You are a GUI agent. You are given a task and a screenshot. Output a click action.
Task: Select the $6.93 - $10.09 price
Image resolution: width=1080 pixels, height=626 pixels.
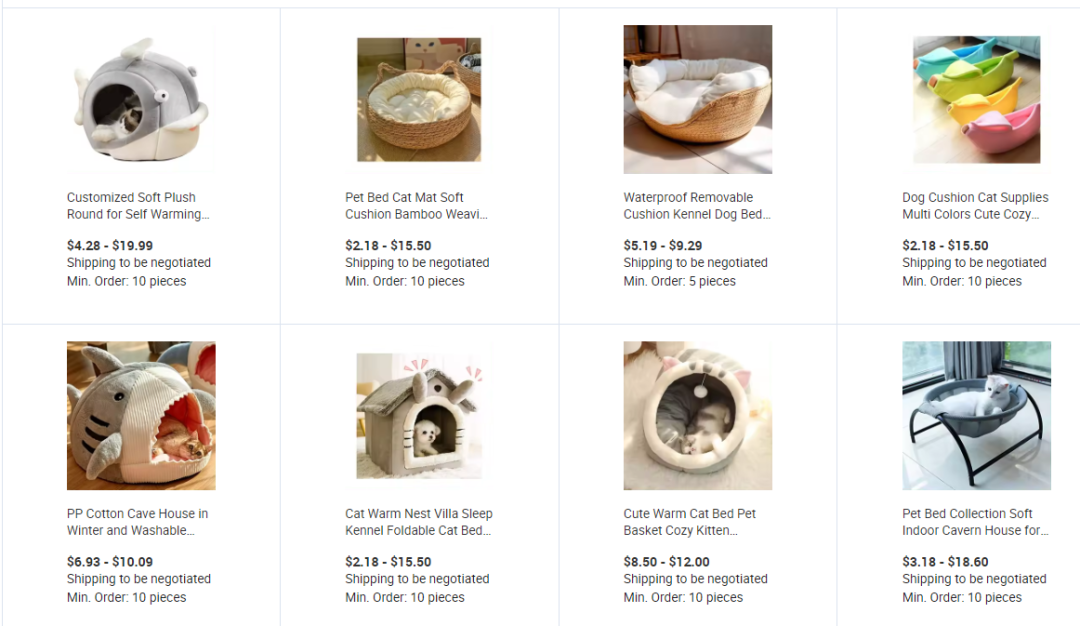[x=110, y=561]
